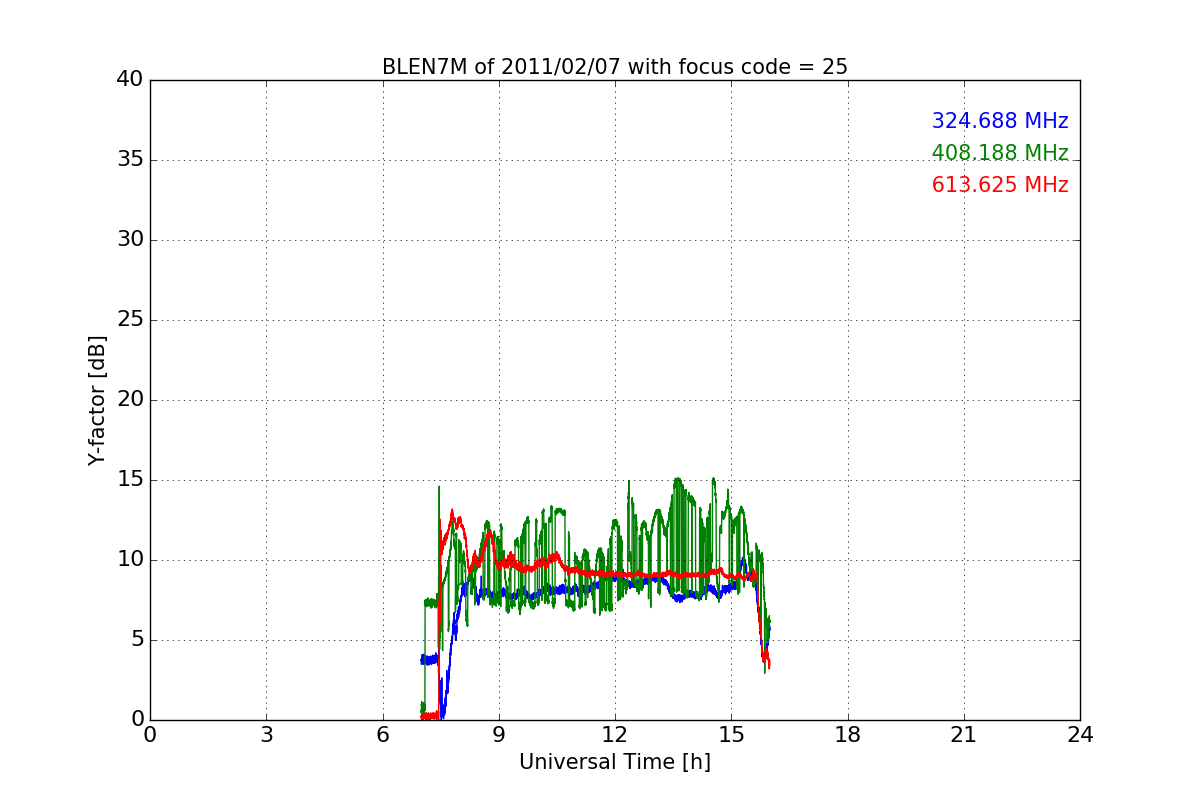Click y-axis tick label 40
Screen dimensions: 1200x800
click(130, 80)
